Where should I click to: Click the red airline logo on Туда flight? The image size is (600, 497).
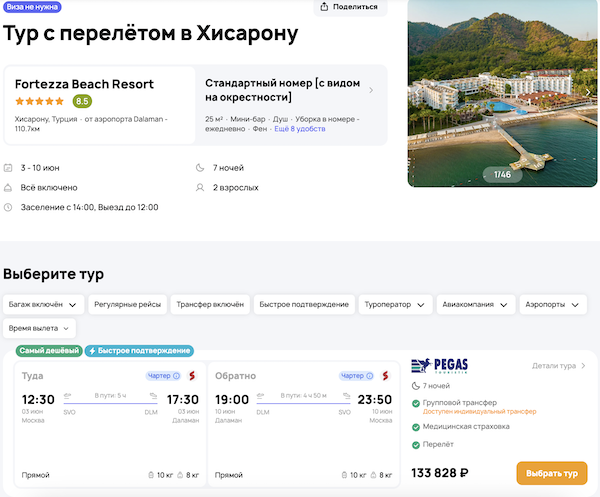coord(192,376)
